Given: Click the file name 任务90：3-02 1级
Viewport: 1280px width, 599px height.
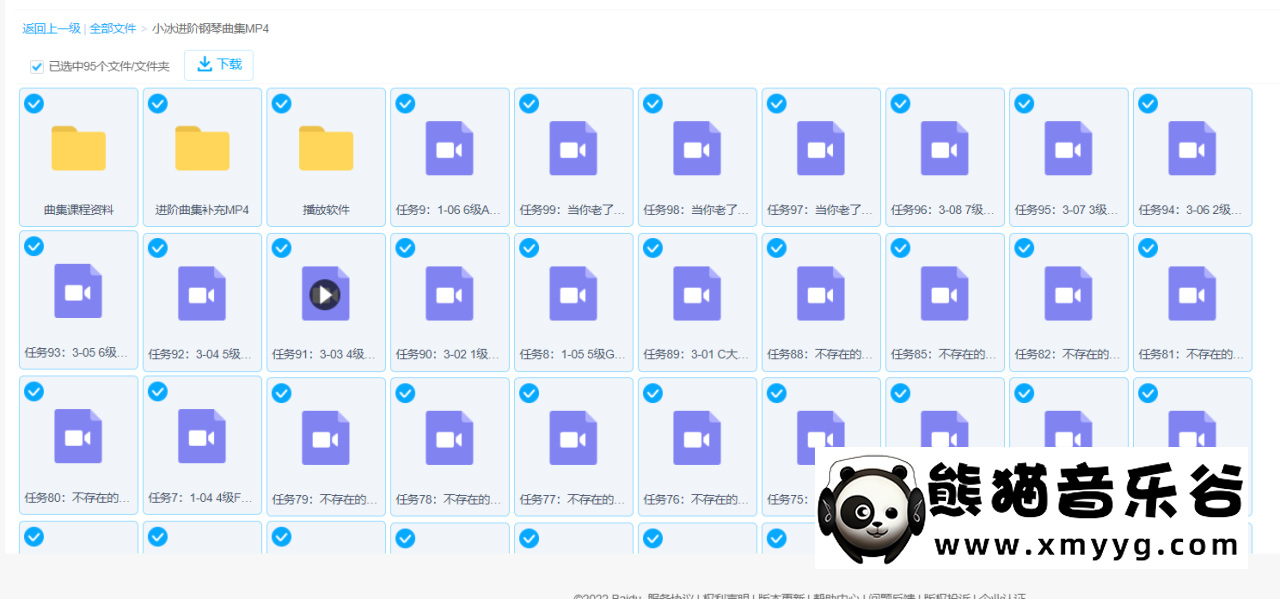Looking at the screenshot, I should click(x=449, y=354).
